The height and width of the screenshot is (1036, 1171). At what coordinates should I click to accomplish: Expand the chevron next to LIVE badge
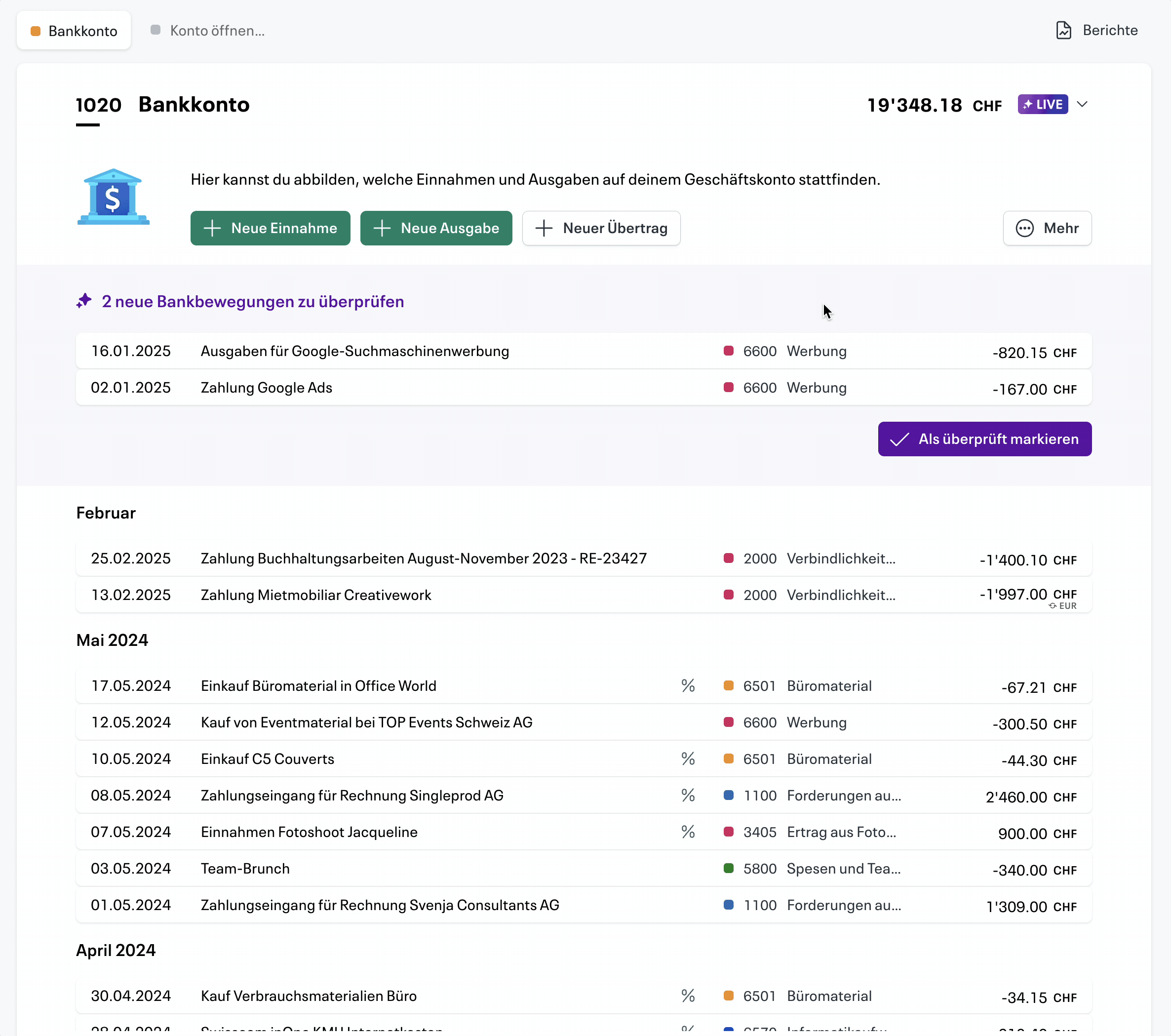1082,104
